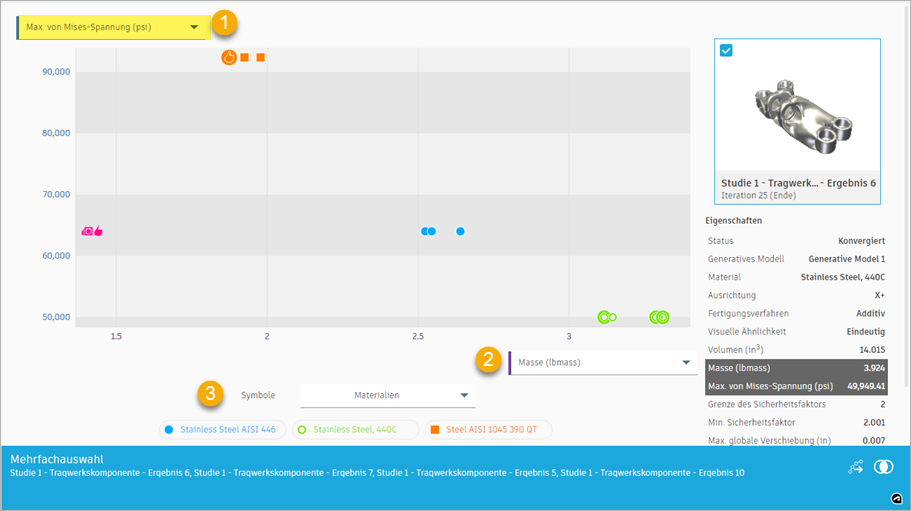Select the Max. globale Verschiebung (in) row
911x511 pixels.
pyautogui.click(x=796, y=441)
